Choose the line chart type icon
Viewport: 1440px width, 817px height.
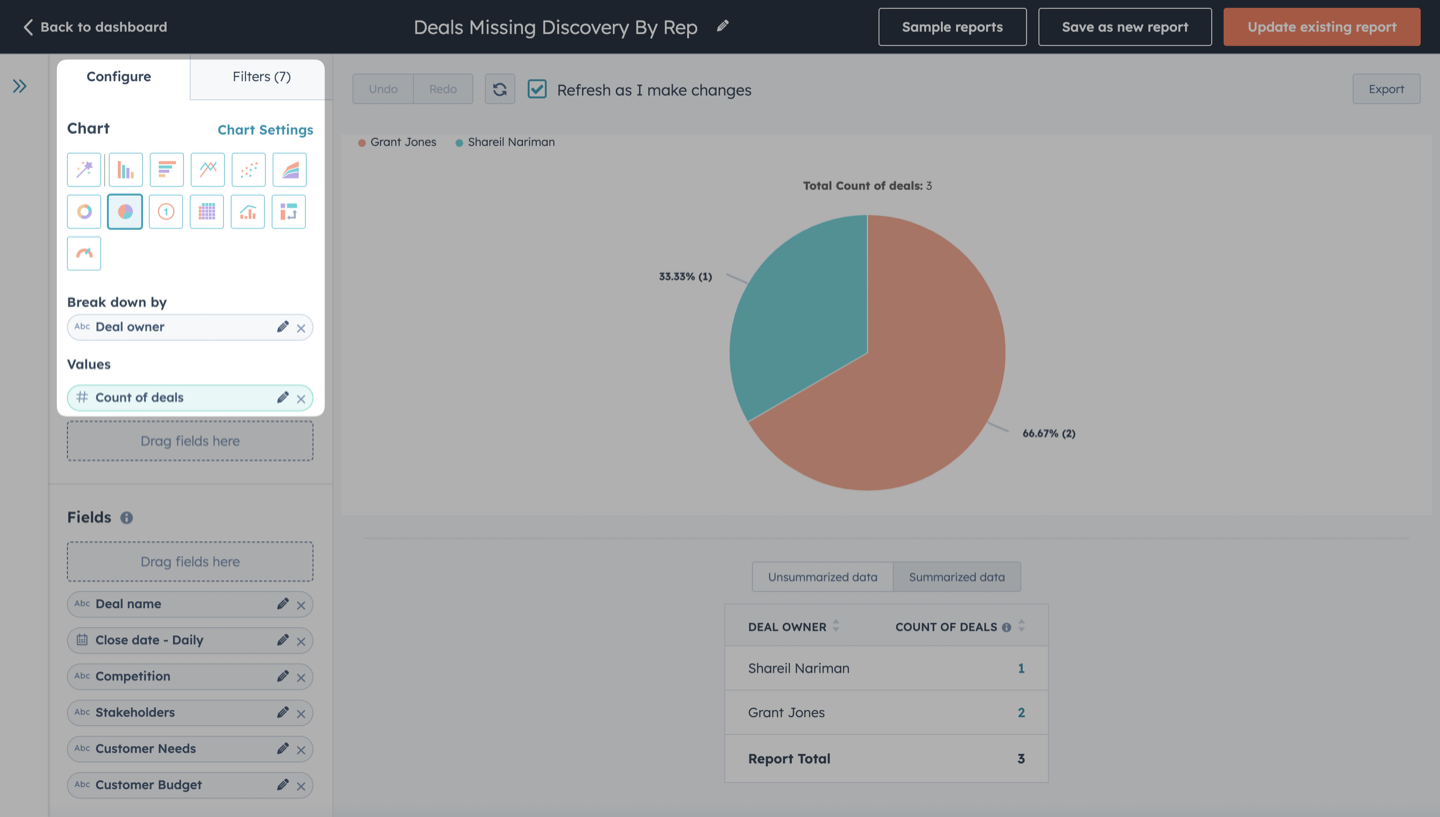click(207, 170)
